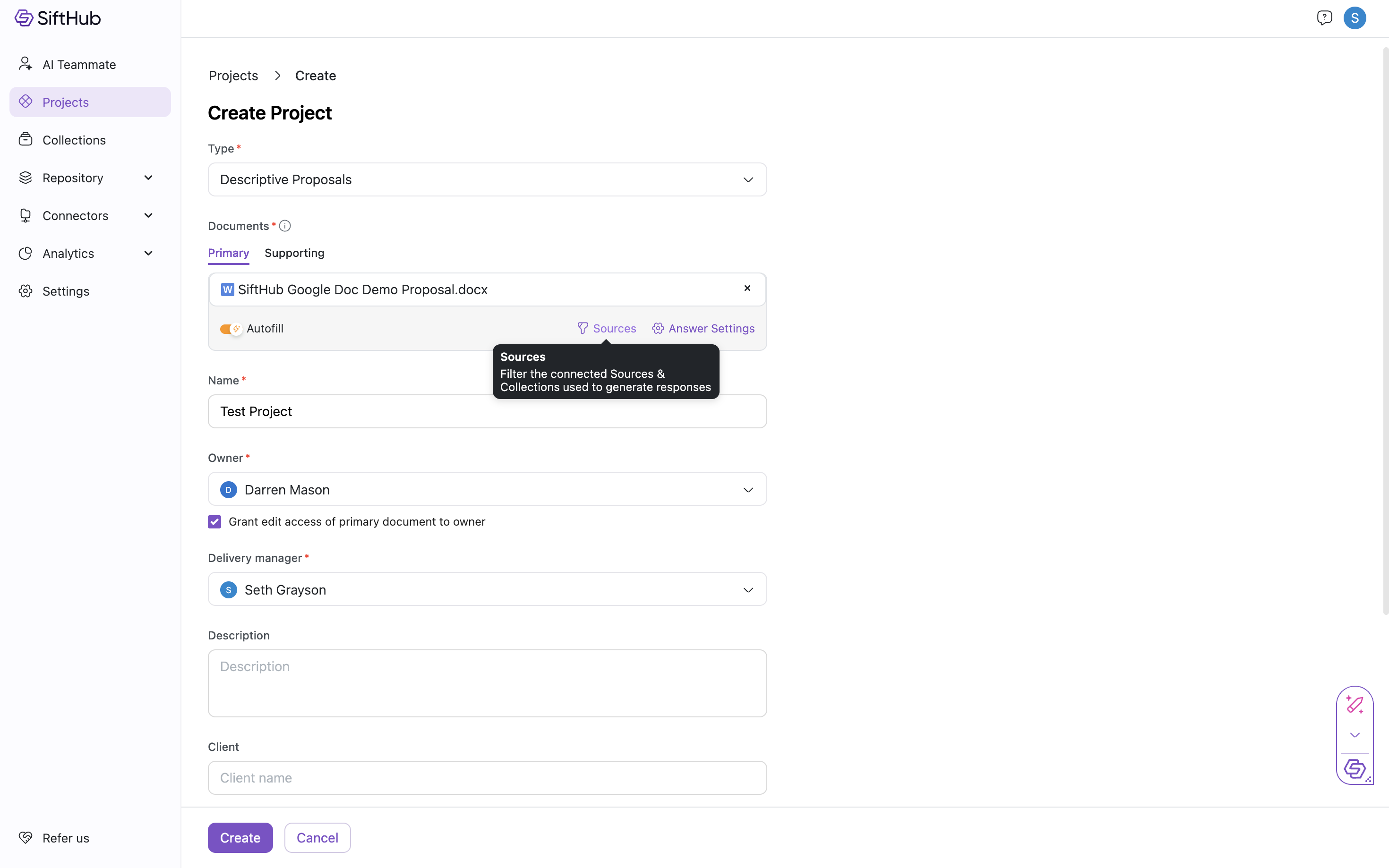Screen dimensions: 1389x868
Task: Collapse the floating assistant panel chevron
Action: click(x=1355, y=735)
